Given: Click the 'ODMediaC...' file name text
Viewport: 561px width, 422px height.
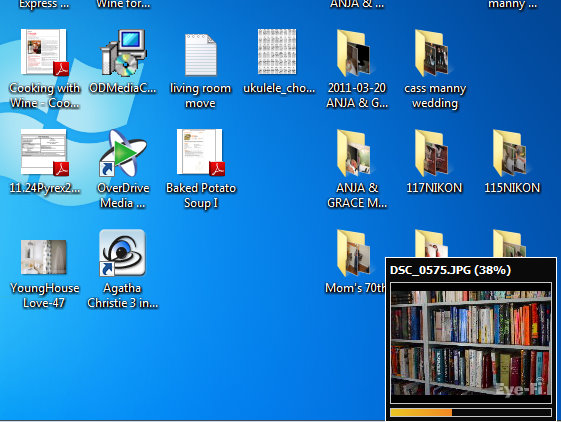Looking at the screenshot, I should coord(123,88).
